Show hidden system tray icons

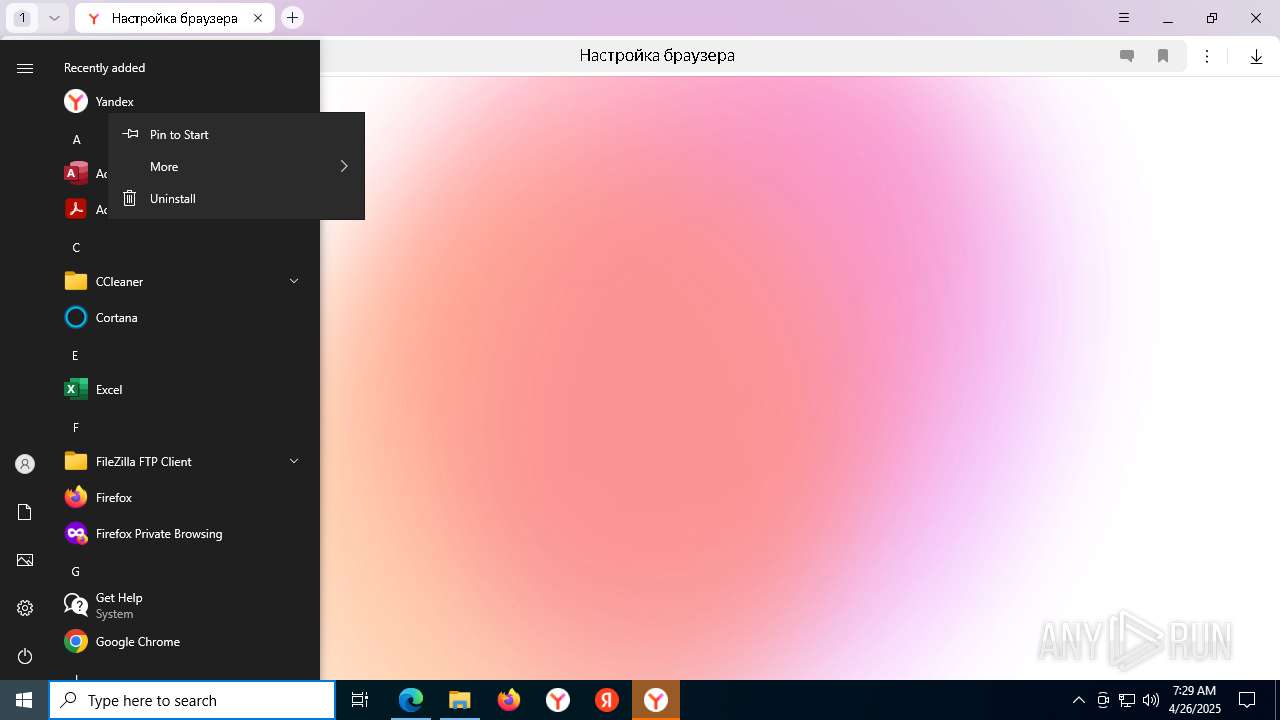(1078, 700)
